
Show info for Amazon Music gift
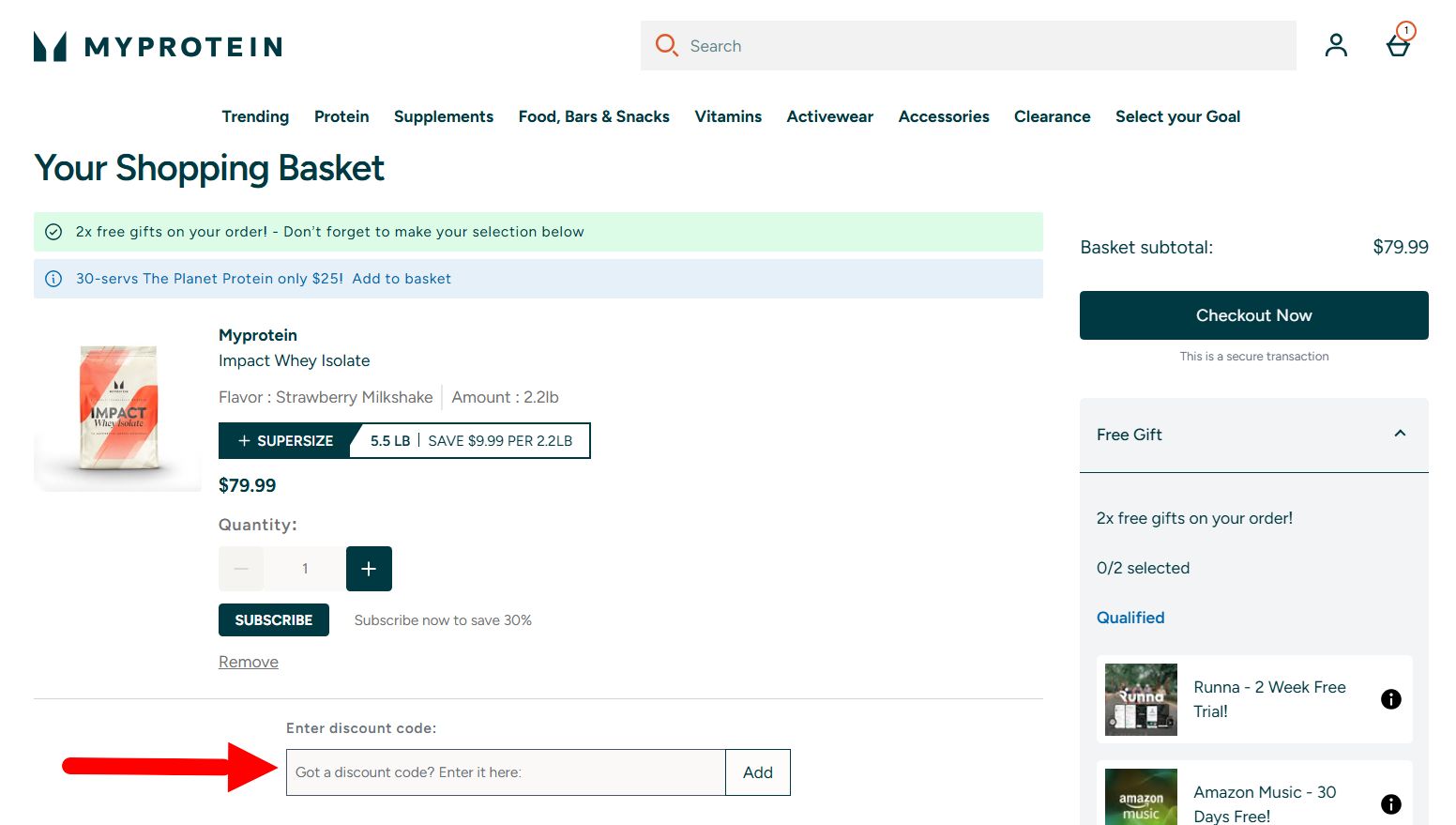click(x=1390, y=803)
